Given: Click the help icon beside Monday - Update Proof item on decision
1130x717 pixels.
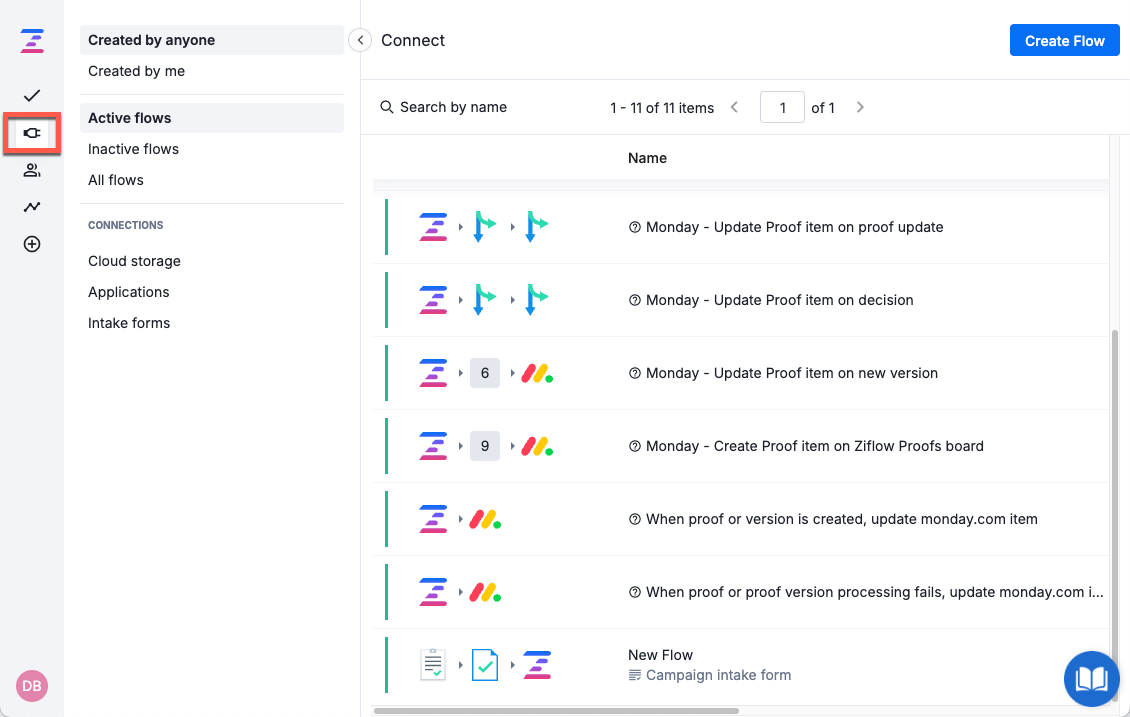Looking at the screenshot, I should pyautogui.click(x=634, y=300).
